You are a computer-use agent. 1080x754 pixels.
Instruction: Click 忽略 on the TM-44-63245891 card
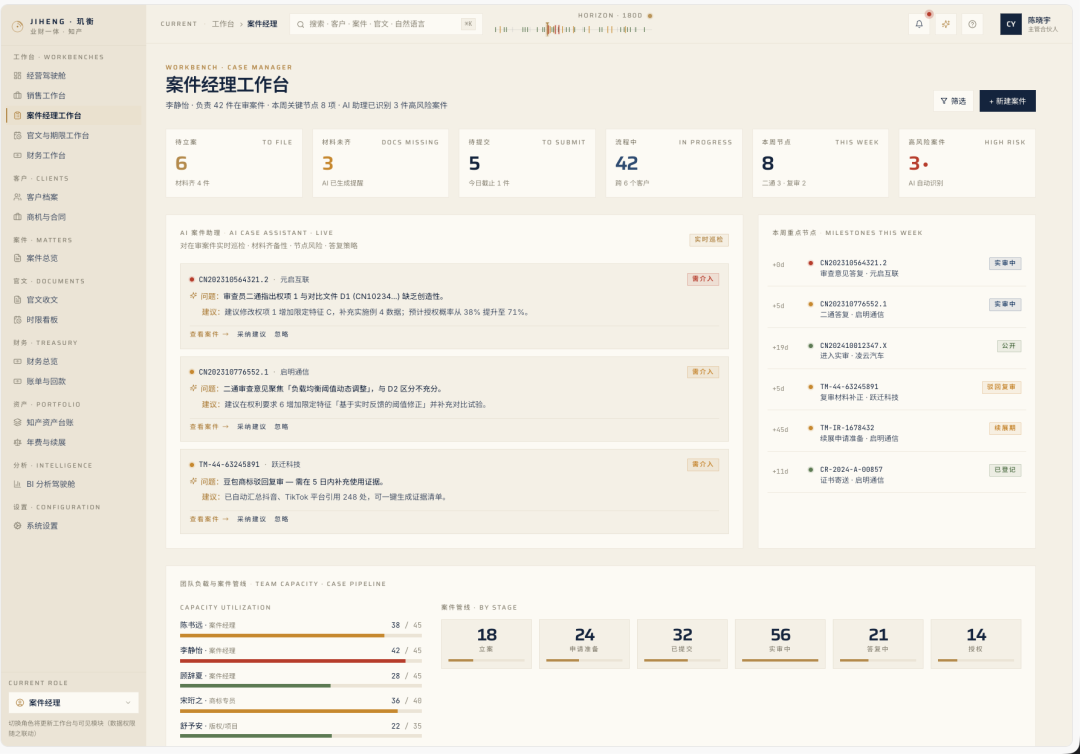[x=281, y=519]
